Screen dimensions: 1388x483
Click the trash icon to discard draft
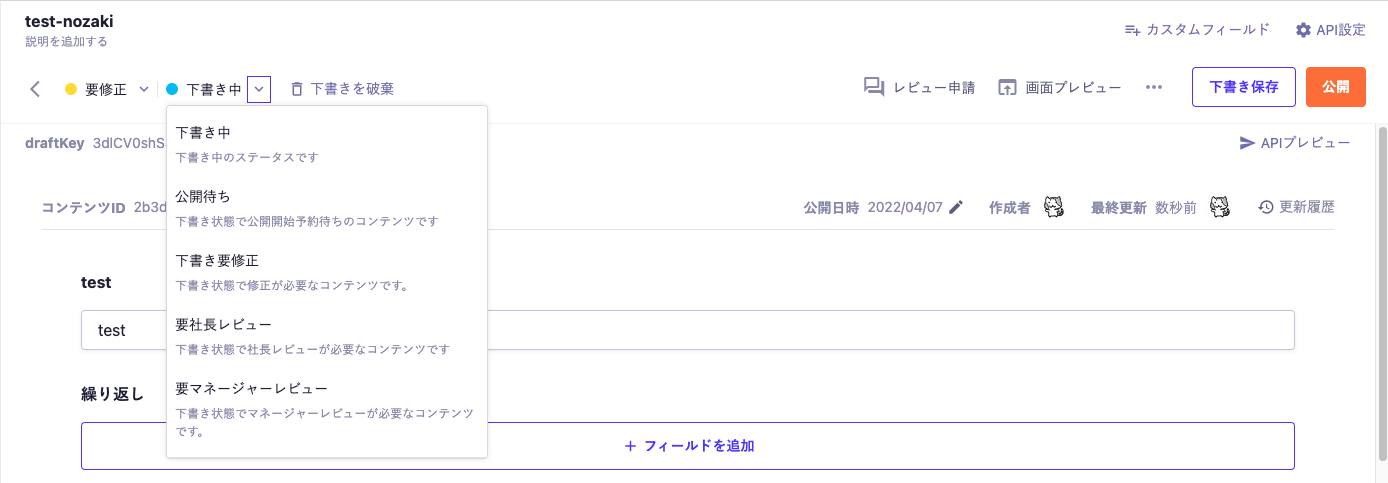pos(296,89)
